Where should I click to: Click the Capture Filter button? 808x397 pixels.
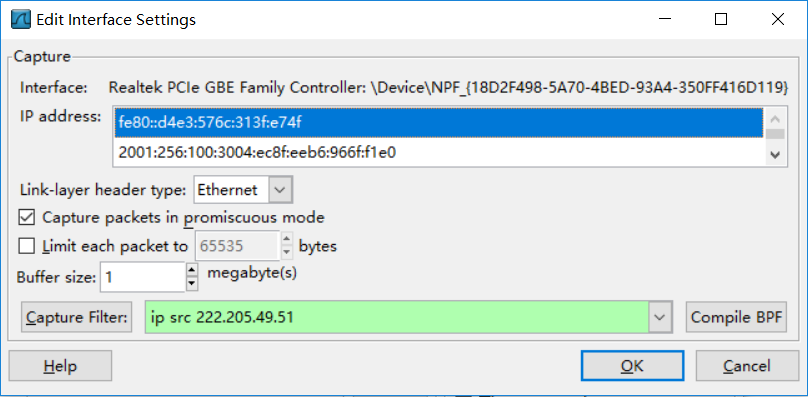coord(77,317)
